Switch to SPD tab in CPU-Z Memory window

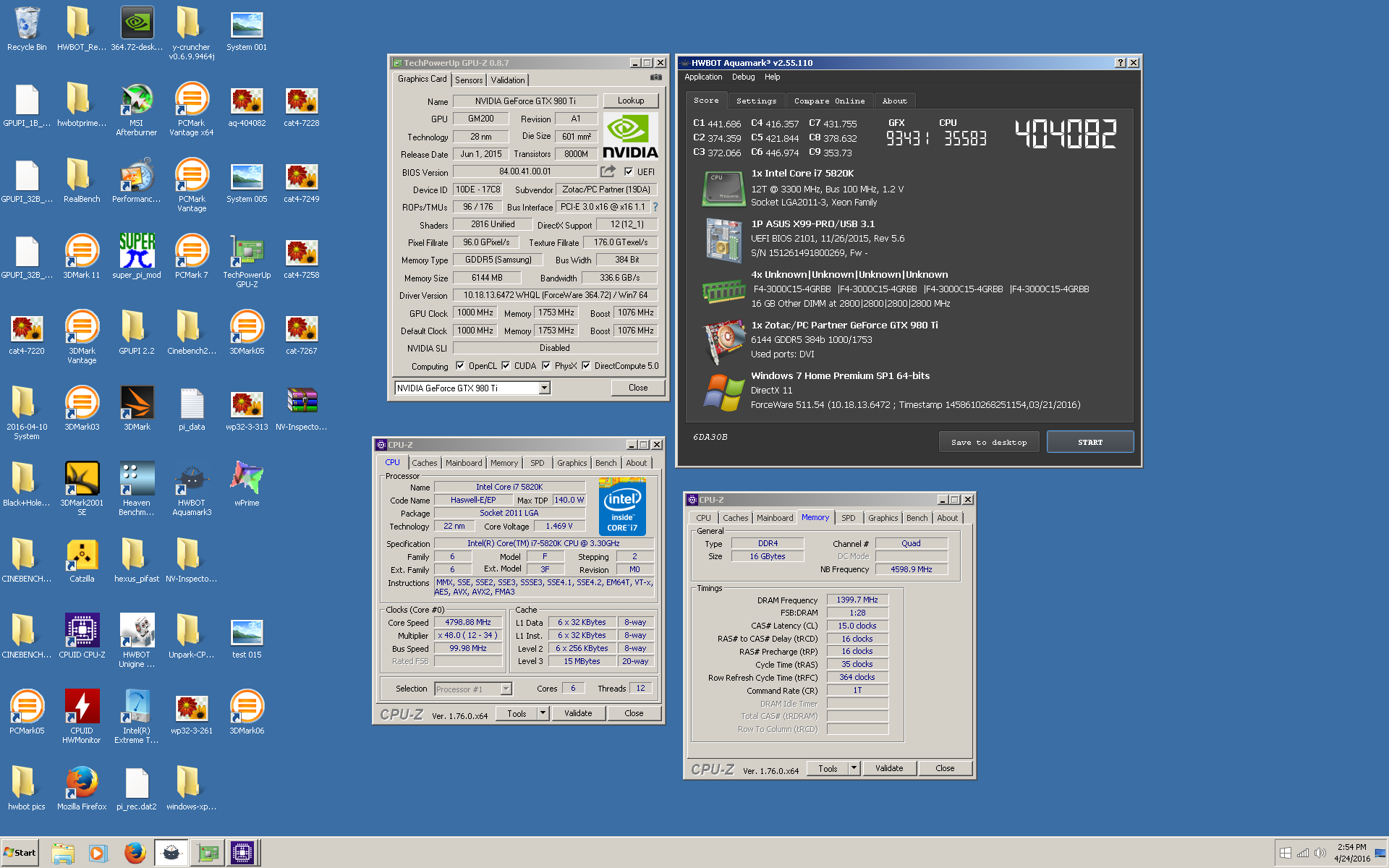848,518
